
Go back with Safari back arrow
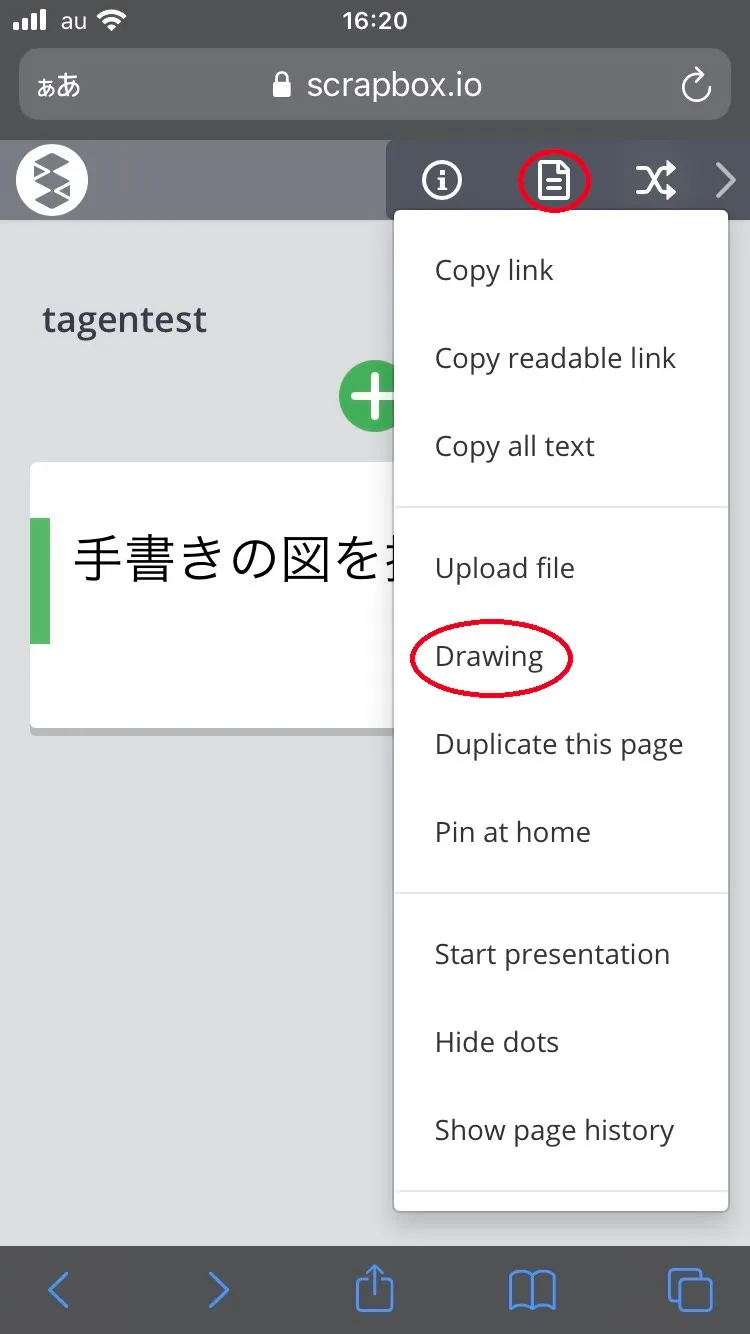[x=59, y=1290]
